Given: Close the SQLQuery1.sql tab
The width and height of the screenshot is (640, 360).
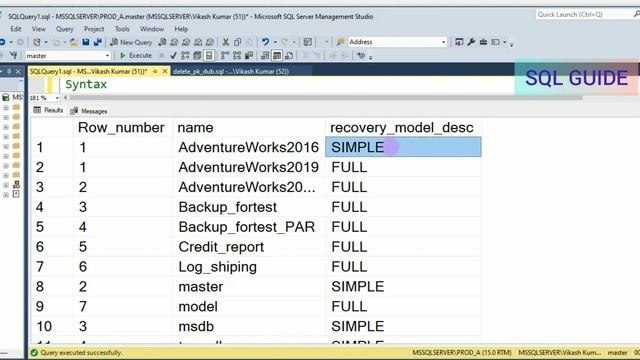Looking at the screenshot, I should pos(164,71).
